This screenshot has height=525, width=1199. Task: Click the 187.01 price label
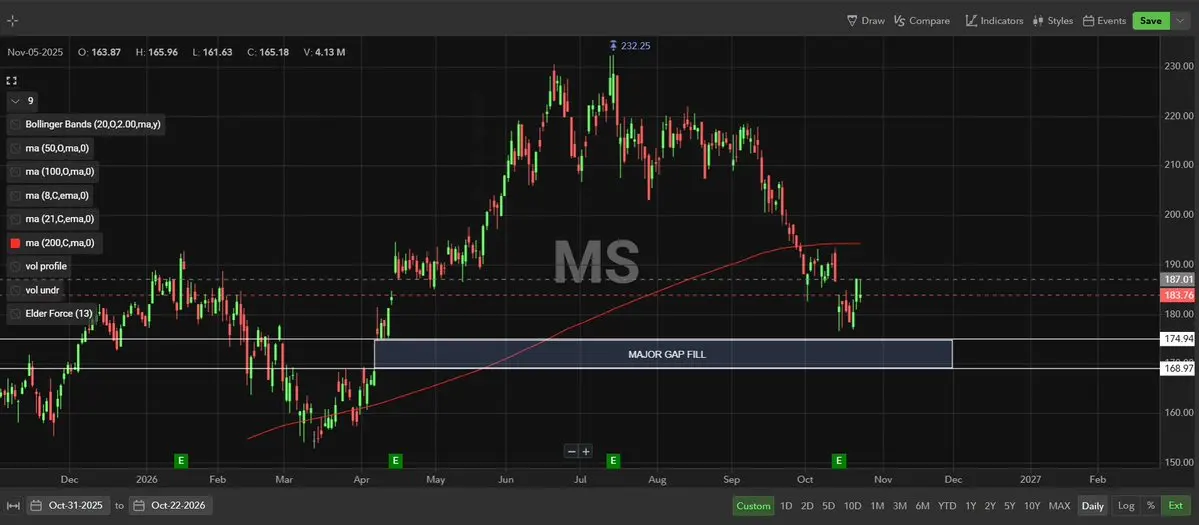(x=1178, y=280)
